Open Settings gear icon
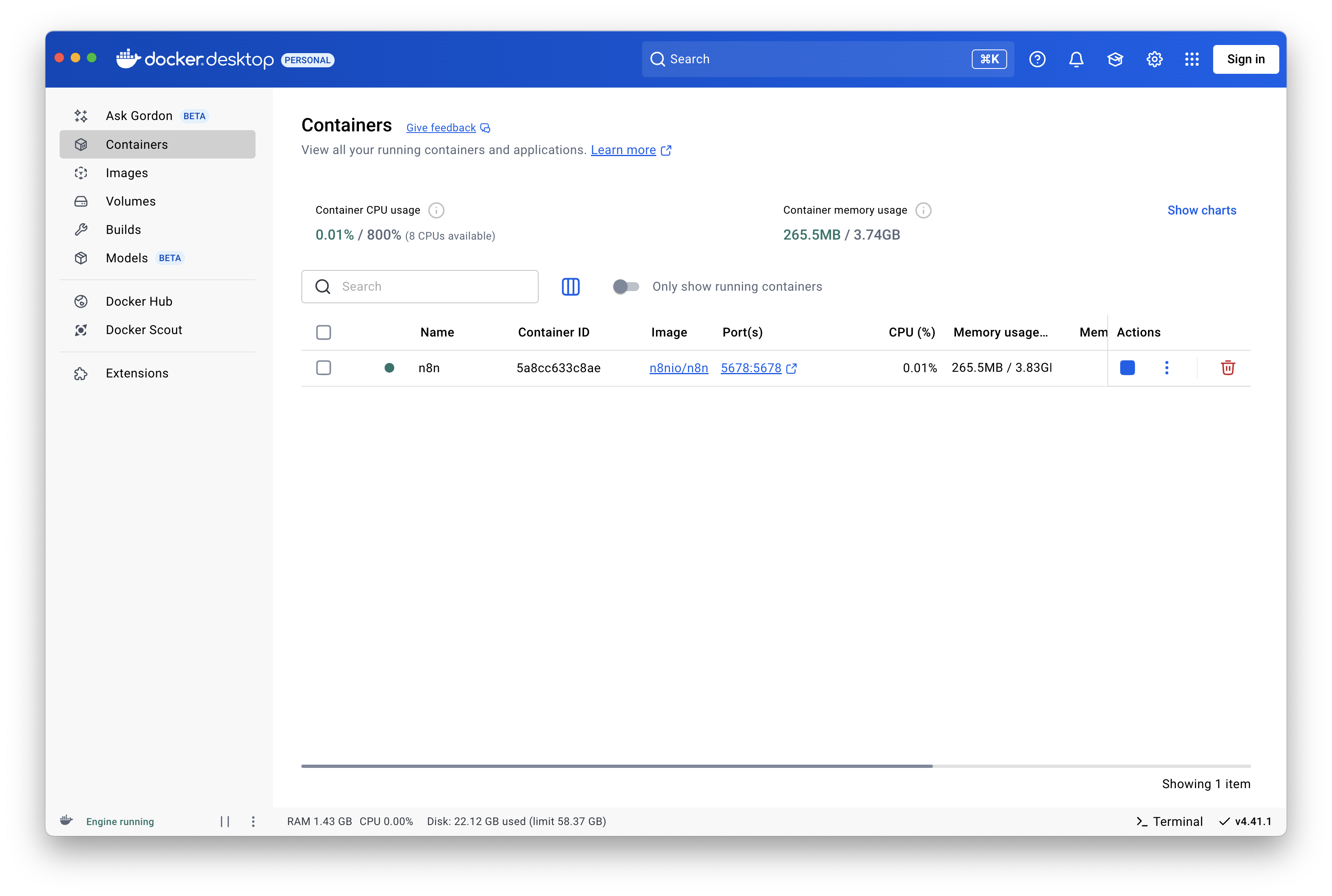 pyautogui.click(x=1154, y=59)
